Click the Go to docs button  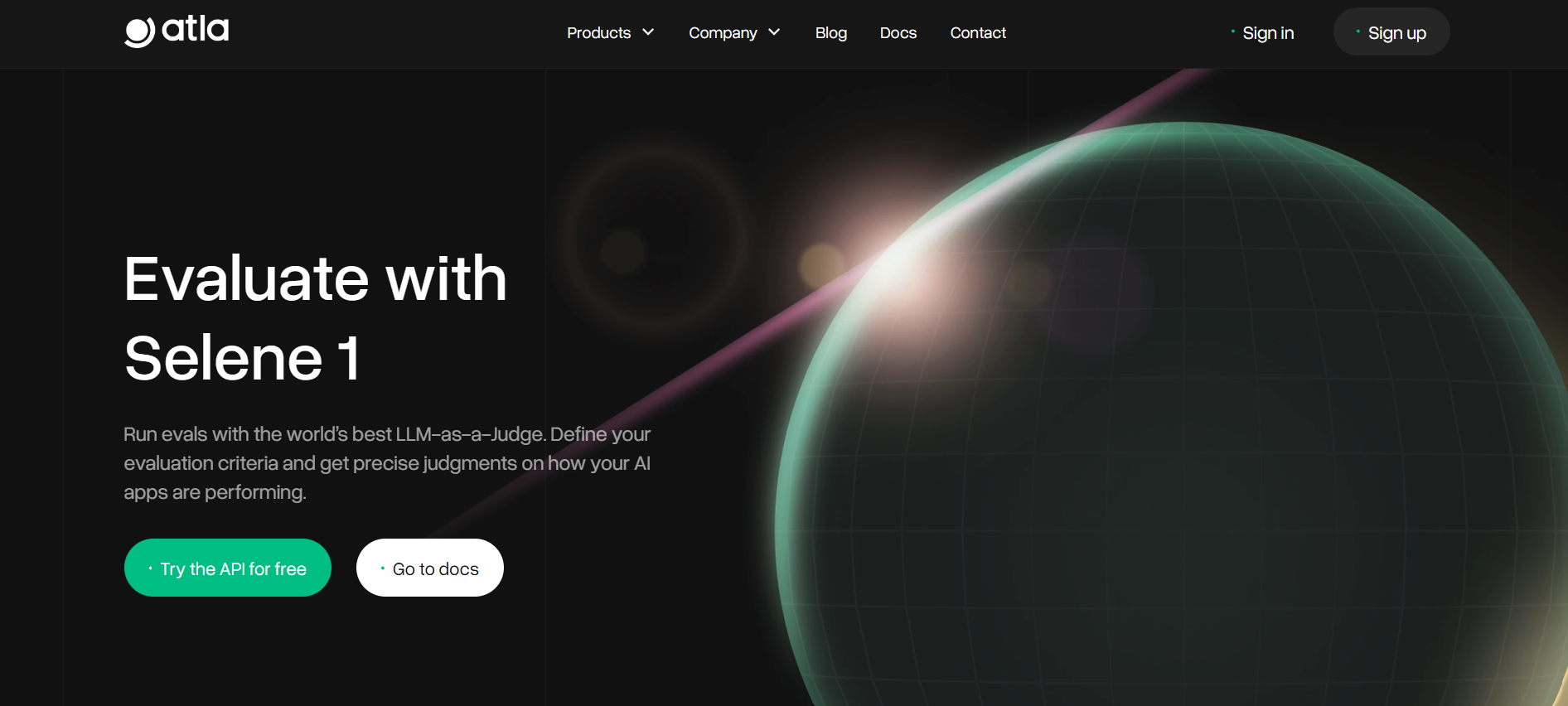pos(430,568)
